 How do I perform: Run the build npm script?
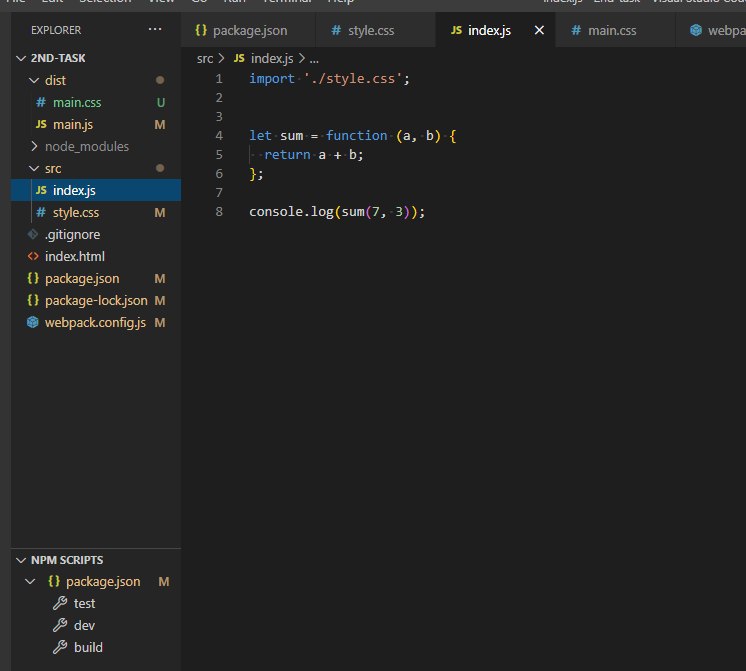[x=88, y=647]
